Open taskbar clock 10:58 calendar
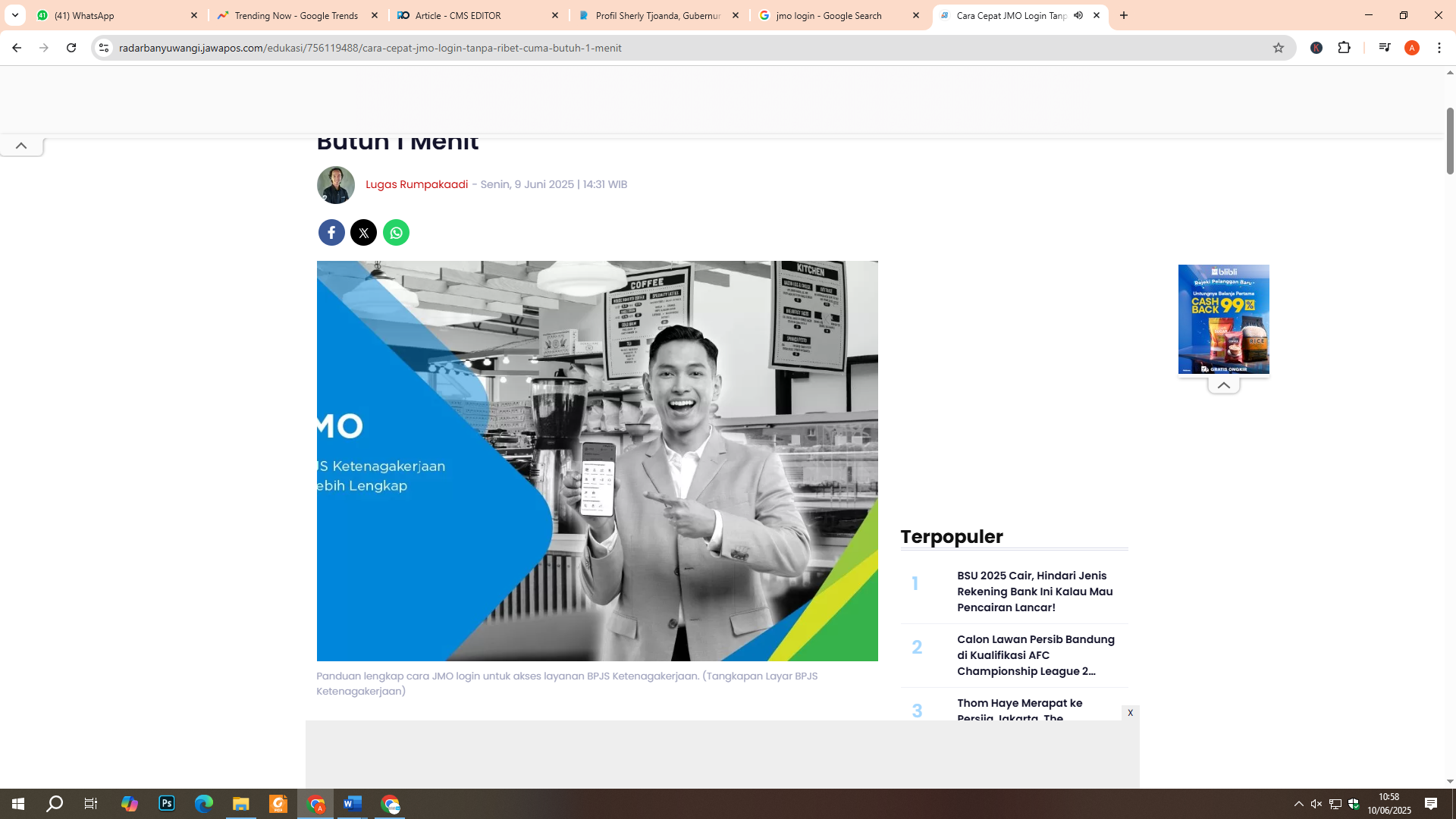Image resolution: width=1456 pixels, height=819 pixels. [1389, 804]
